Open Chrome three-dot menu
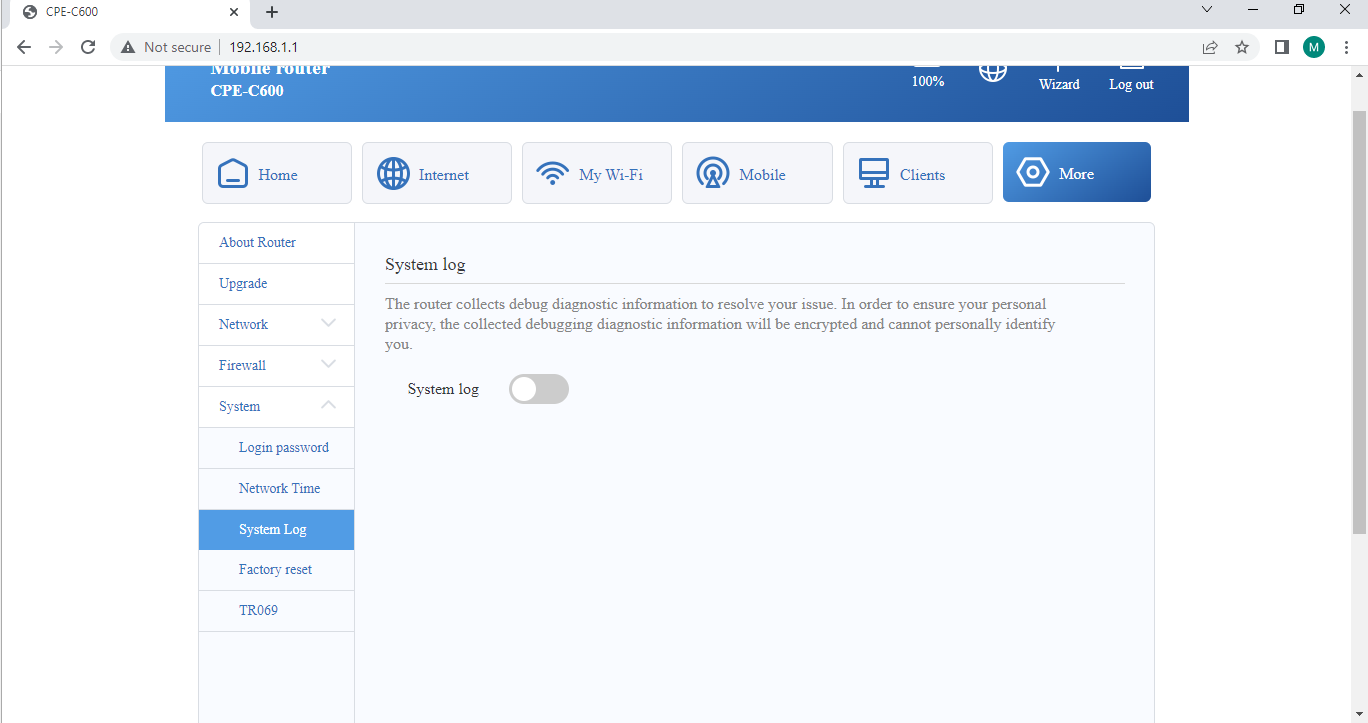 coord(1346,47)
